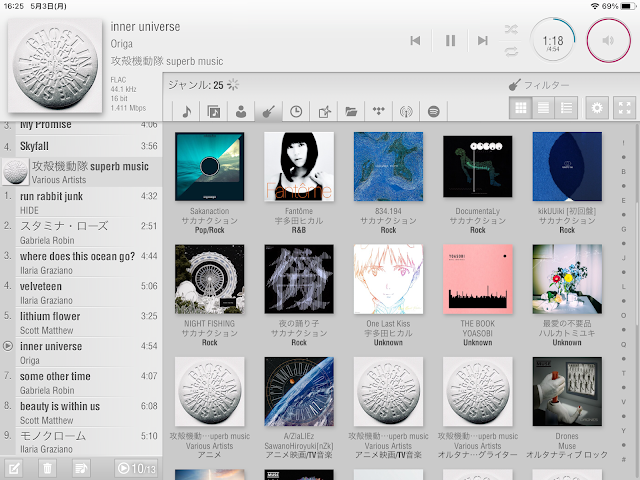The height and width of the screenshot is (480, 640).
Task: Play lithium flower by Scott Matthew
Action: (81, 322)
